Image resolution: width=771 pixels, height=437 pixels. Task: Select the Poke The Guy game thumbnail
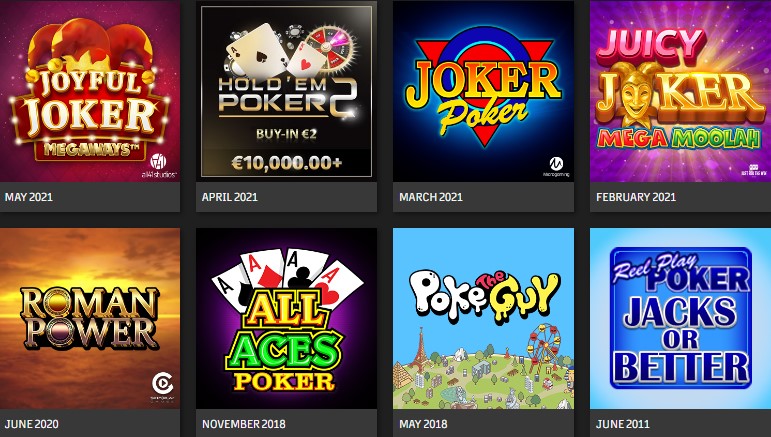(x=483, y=319)
